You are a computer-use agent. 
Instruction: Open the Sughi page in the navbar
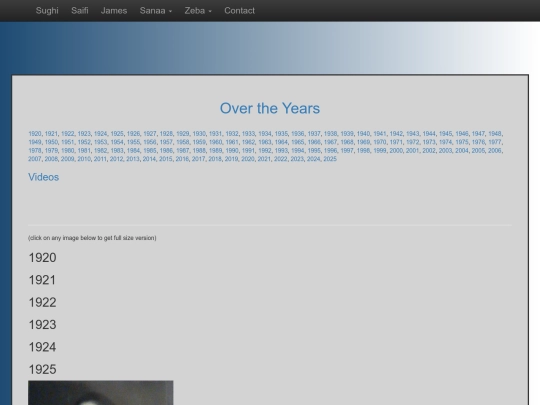coord(47,11)
